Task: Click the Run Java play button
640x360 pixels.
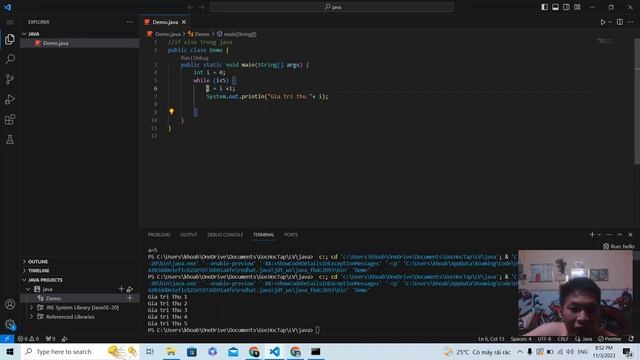Action: click(602, 22)
